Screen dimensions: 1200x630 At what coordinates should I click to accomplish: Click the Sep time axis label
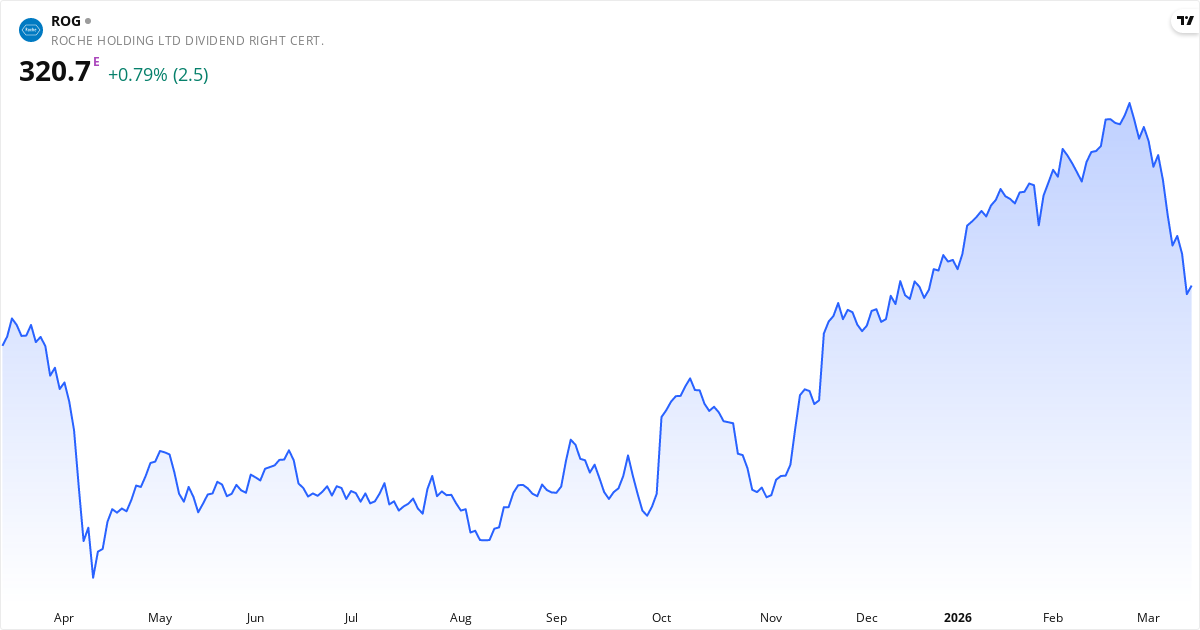pos(556,618)
